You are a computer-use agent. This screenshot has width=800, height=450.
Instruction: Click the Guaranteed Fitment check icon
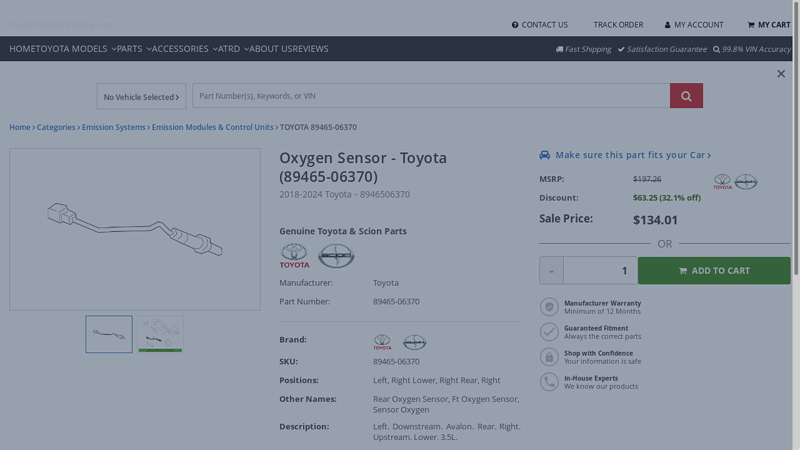click(549, 332)
